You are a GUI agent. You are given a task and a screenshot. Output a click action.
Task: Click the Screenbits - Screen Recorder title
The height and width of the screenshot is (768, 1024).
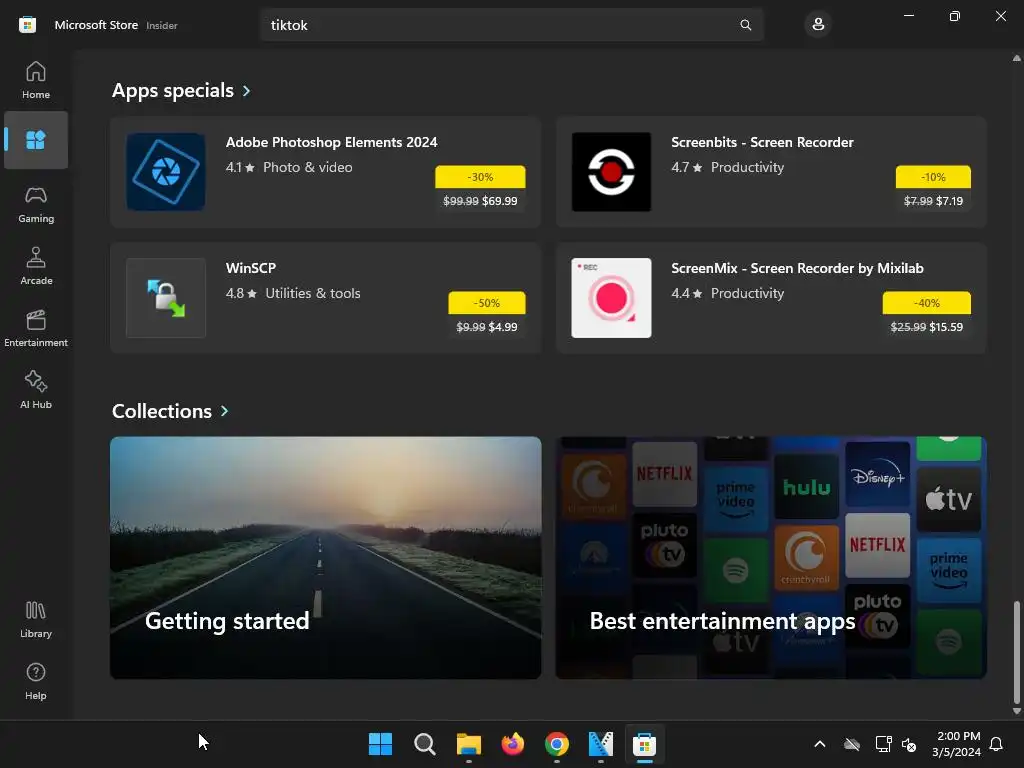[762, 142]
